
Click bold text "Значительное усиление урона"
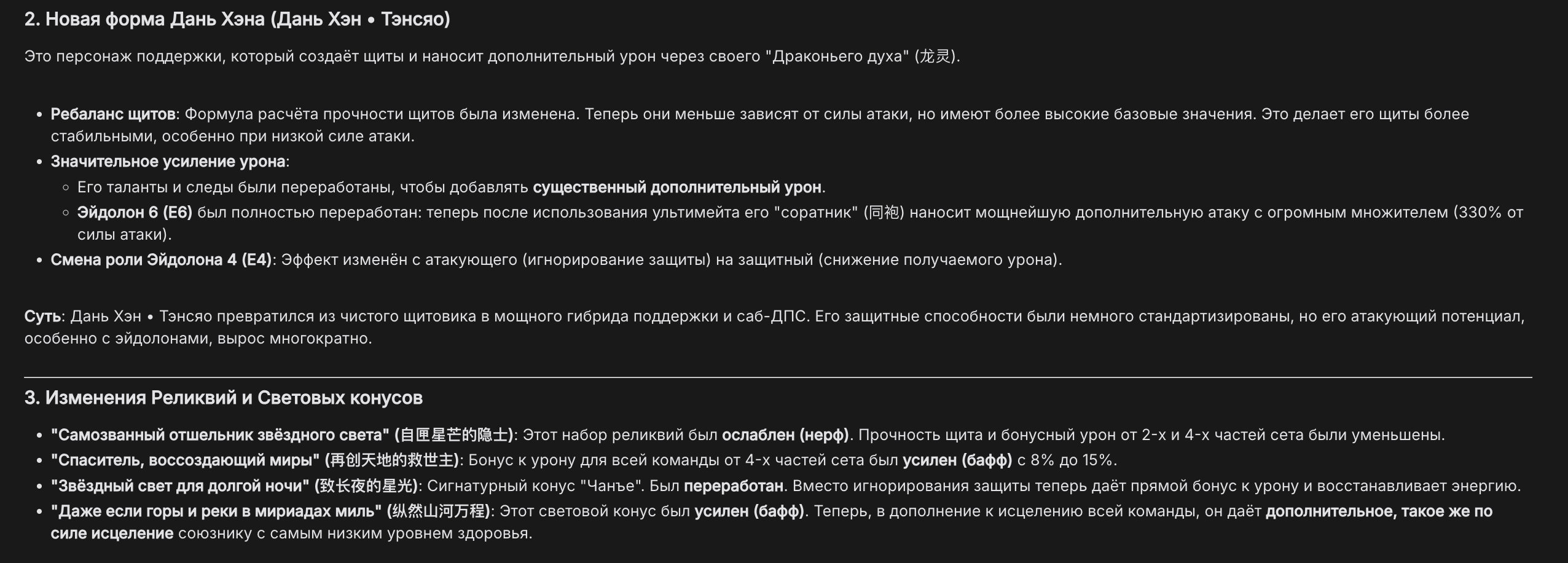click(x=168, y=162)
